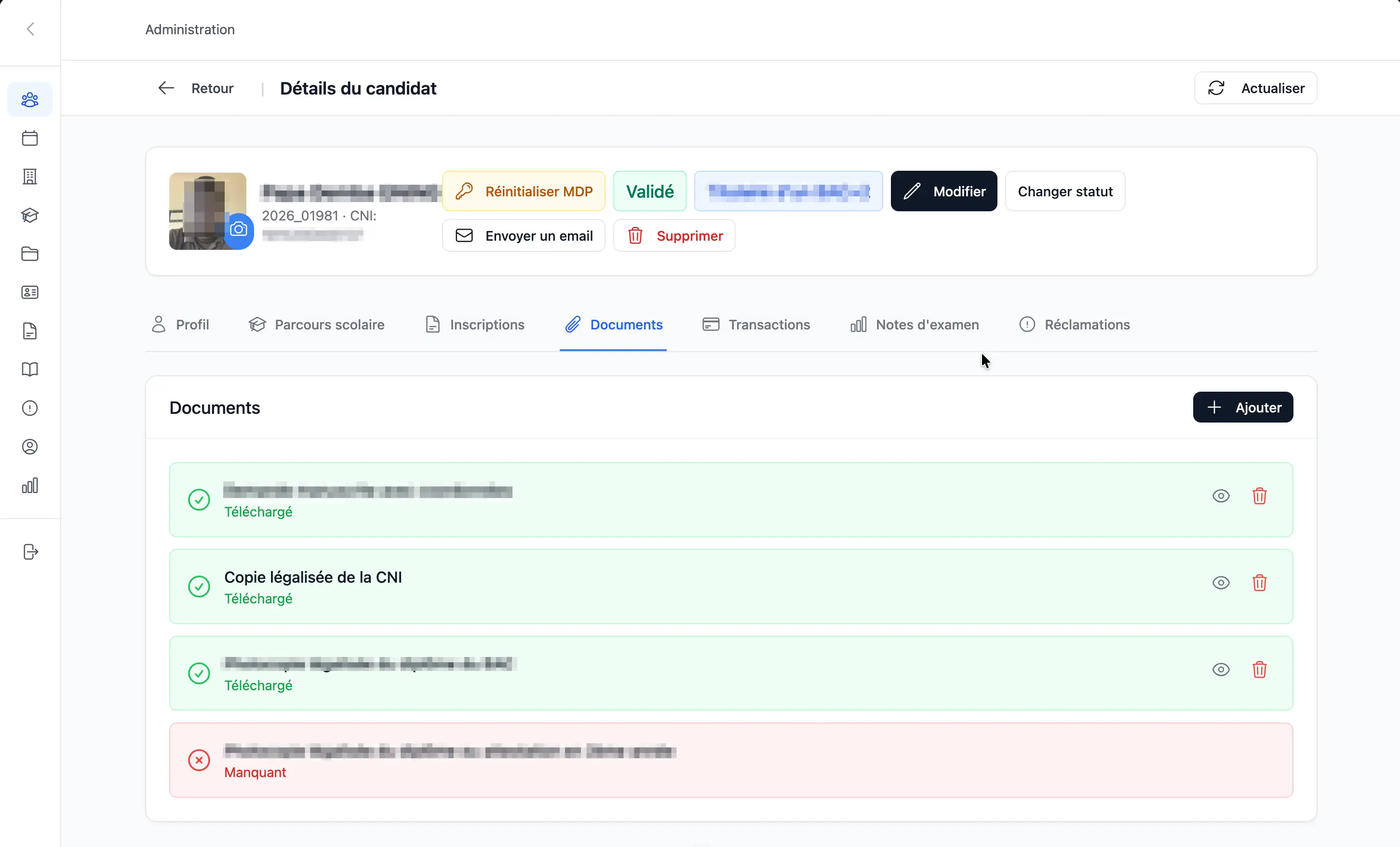This screenshot has width=1400, height=847.
Task: Click the Ajouter document button
Action: pyautogui.click(x=1243, y=407)
